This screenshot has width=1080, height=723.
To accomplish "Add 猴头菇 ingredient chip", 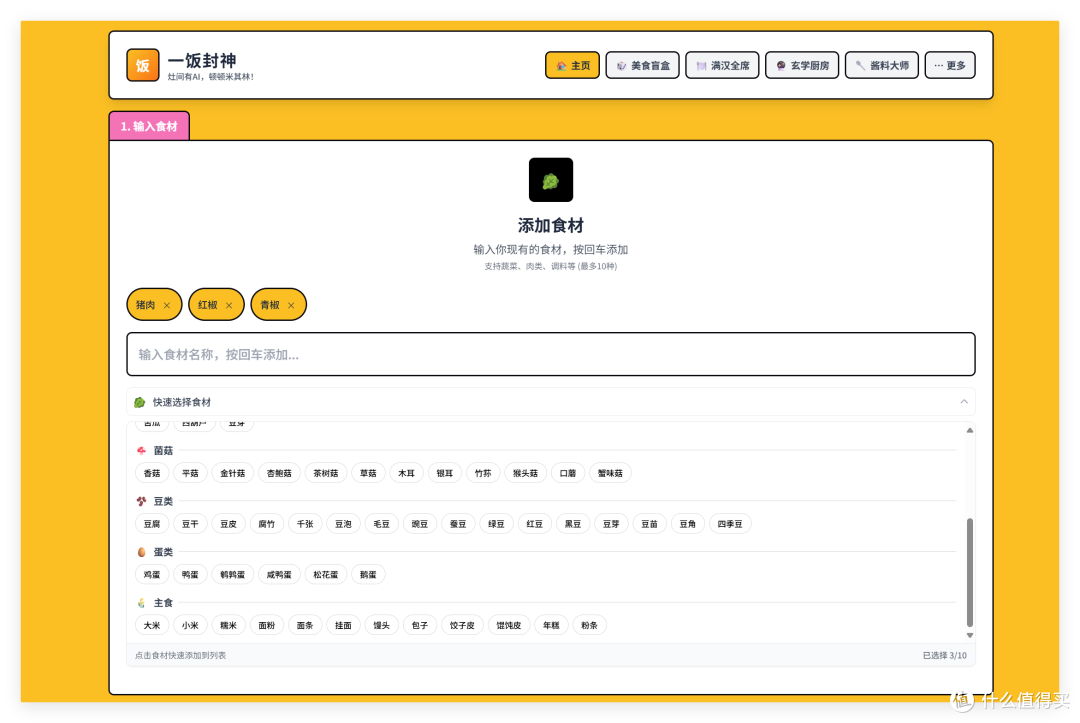I will click(526, 473).
